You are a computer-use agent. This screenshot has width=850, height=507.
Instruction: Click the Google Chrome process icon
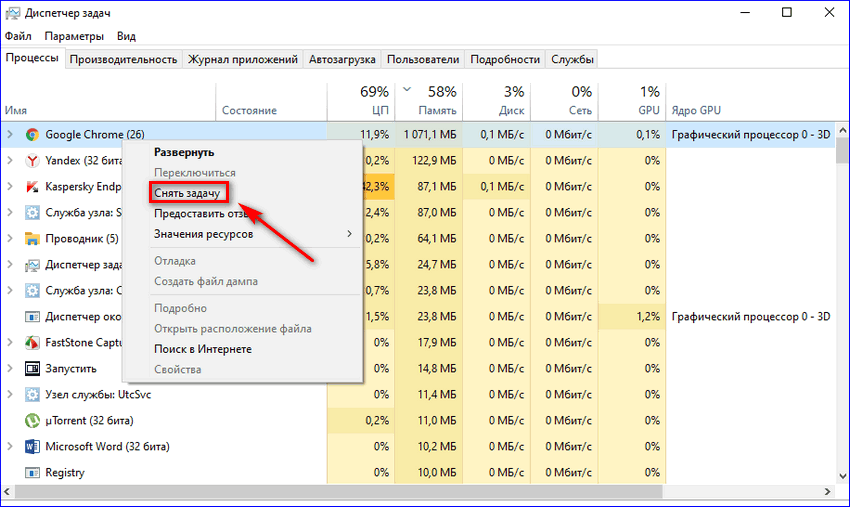(32, 134)
